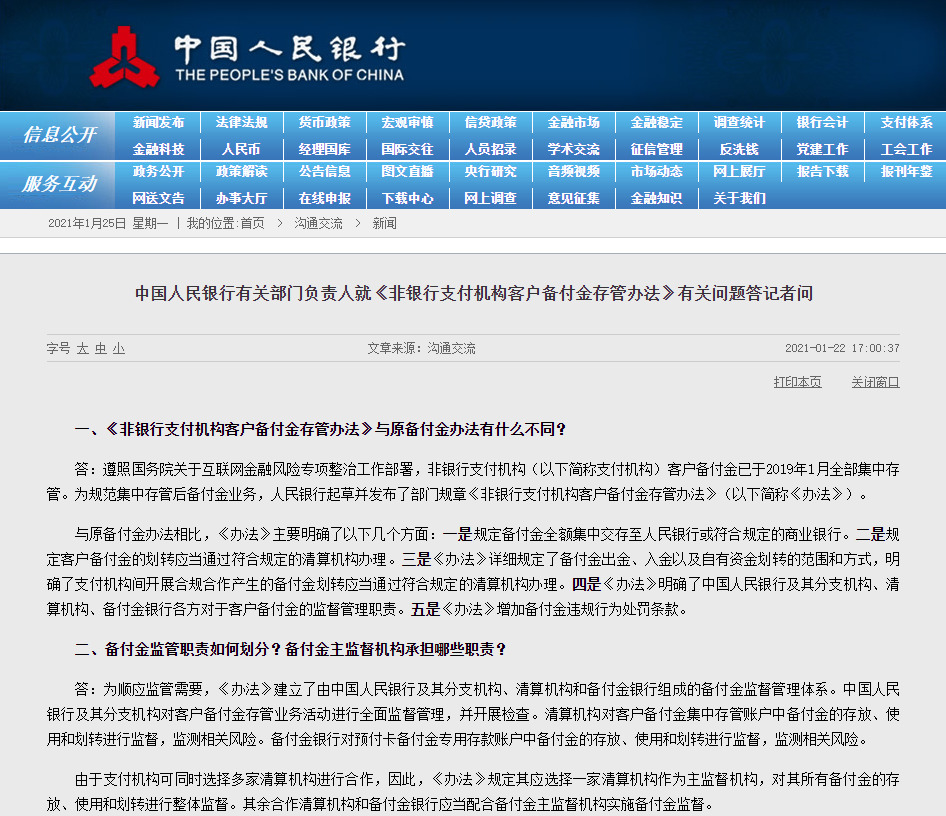Click question two heading 备付金监管职责如何划分
This screenshot has width=946, height=816.
click(290, 650)
